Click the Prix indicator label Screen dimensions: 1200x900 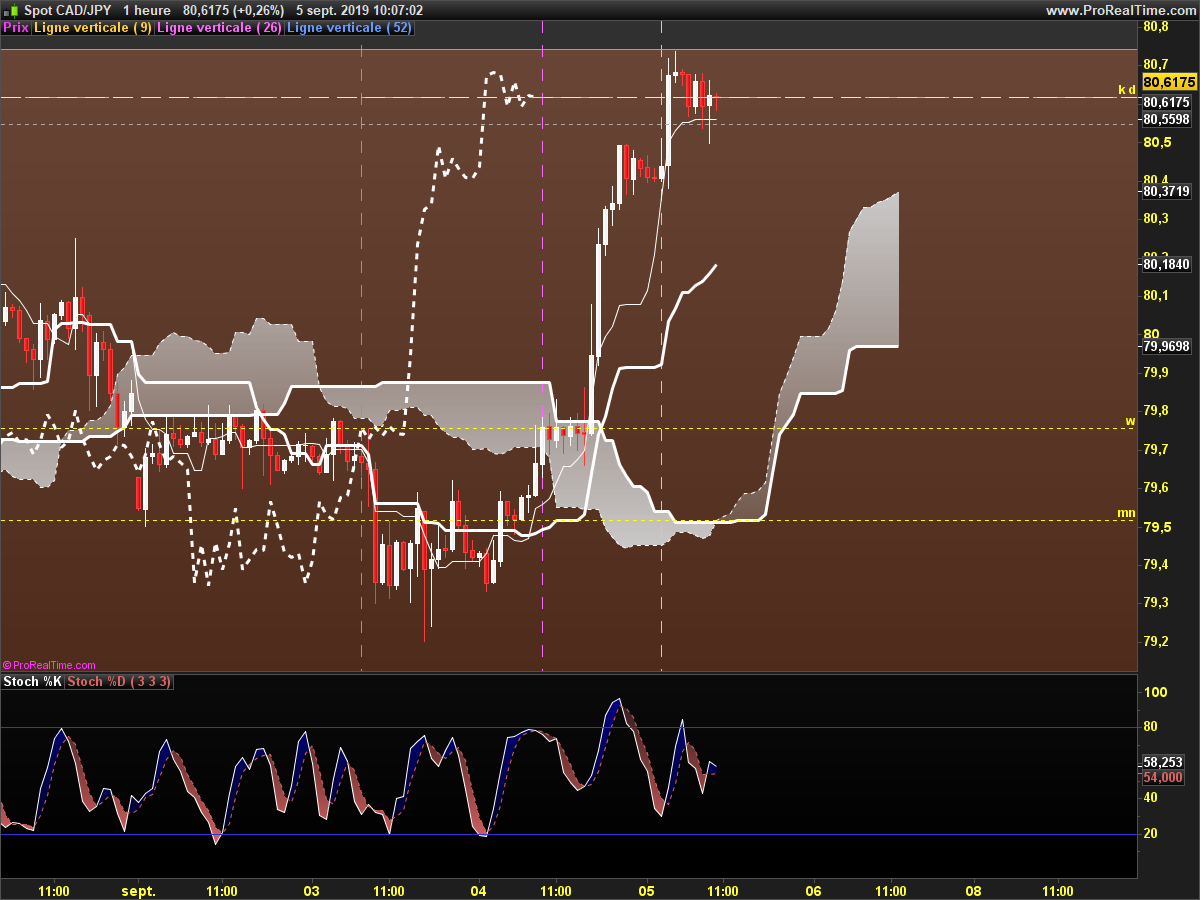pos(16,28)
